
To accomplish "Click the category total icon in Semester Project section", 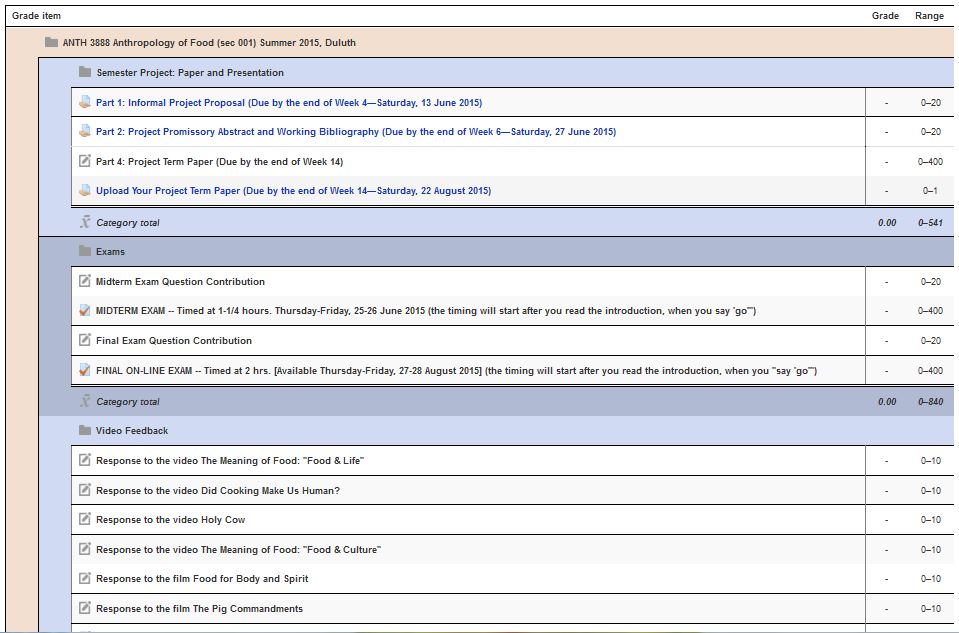I will (84, 222).
